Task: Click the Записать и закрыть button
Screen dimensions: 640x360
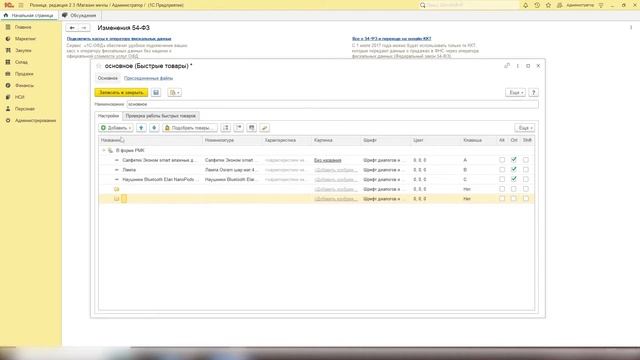Action: (121, 93)
